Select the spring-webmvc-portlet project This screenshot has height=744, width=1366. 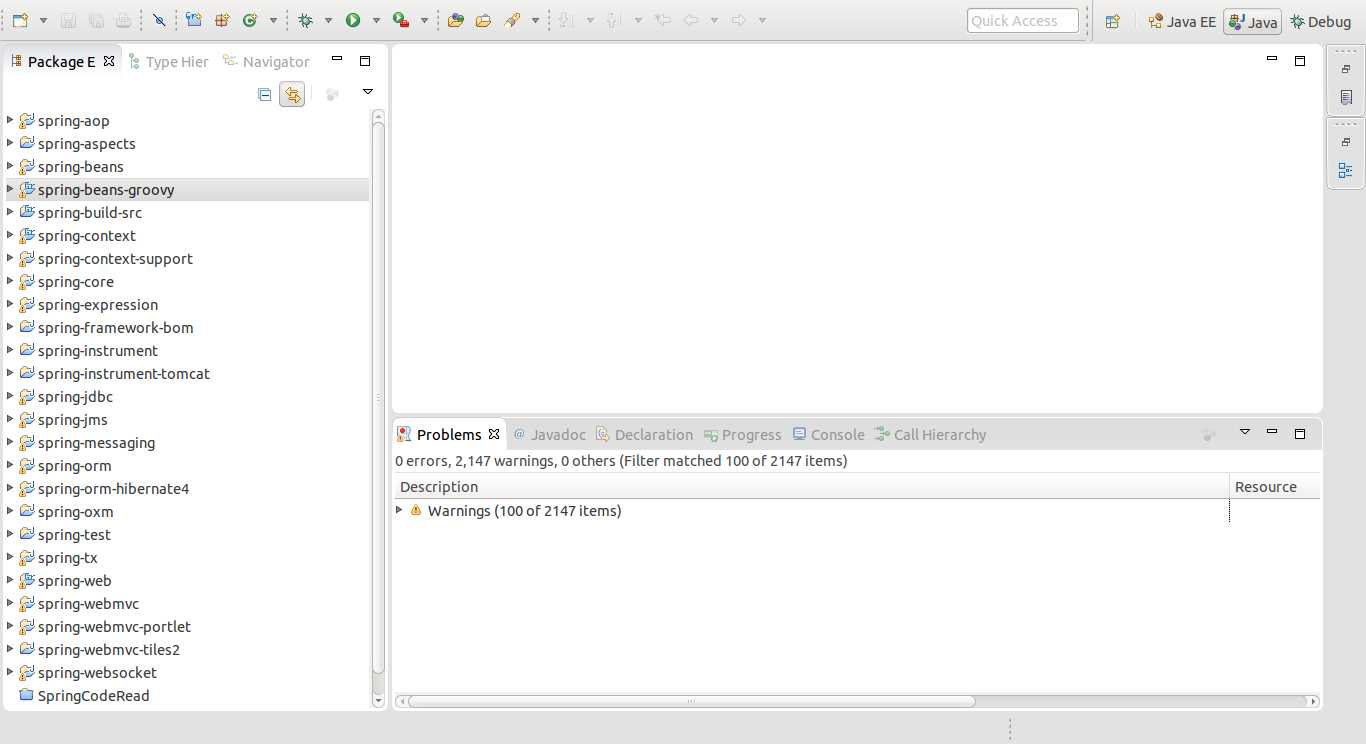tap(114, 626)
